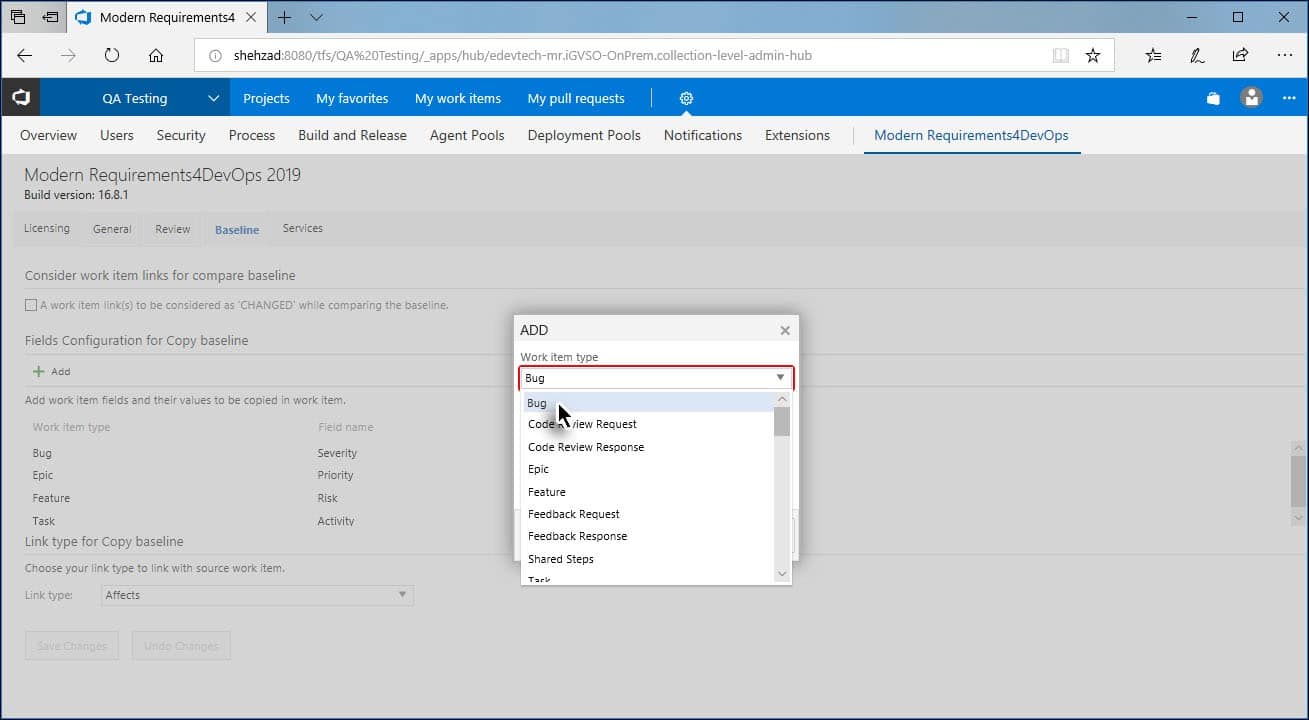Click the green plus Add icon

(39, 371)
